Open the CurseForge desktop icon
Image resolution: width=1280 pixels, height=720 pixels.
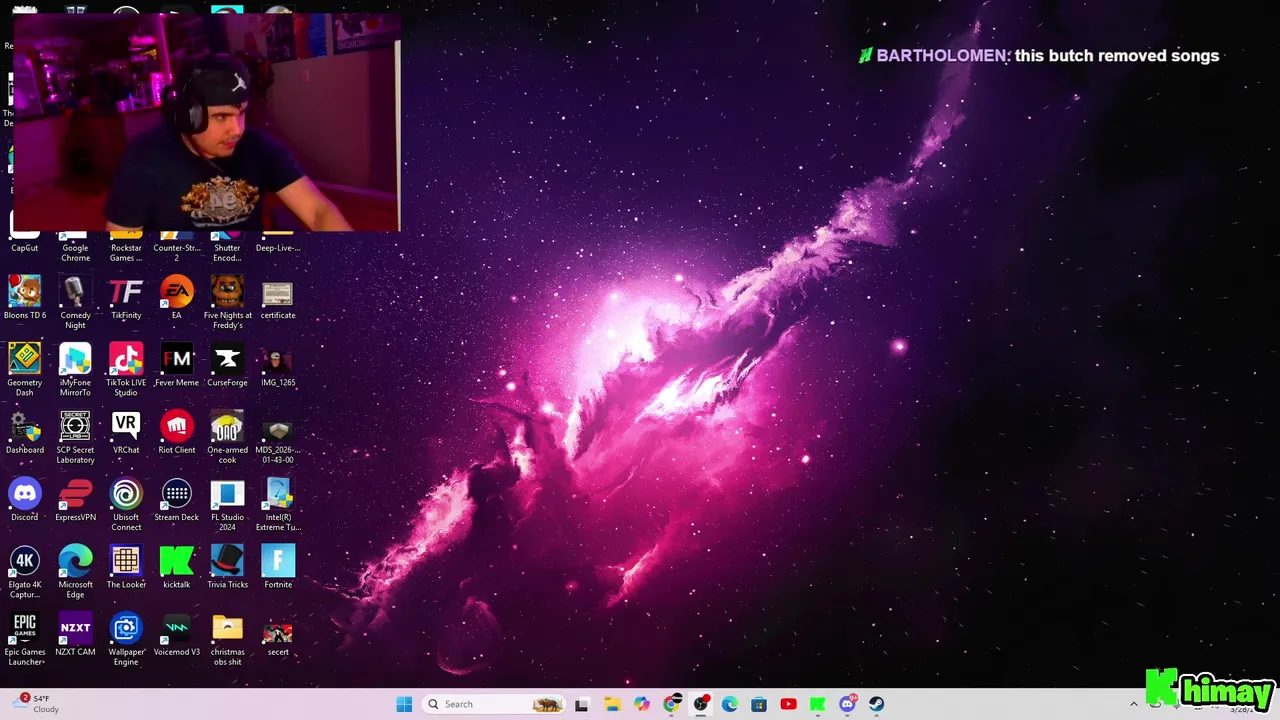point(227,365)
